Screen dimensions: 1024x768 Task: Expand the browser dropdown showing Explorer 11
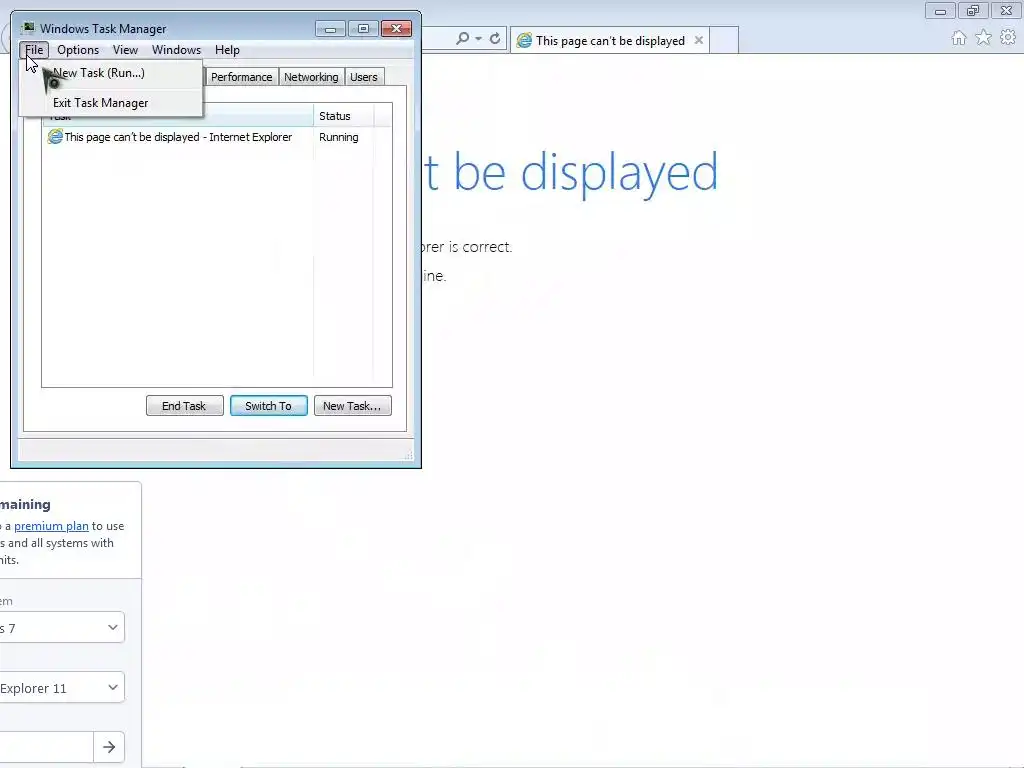point(61,687)
